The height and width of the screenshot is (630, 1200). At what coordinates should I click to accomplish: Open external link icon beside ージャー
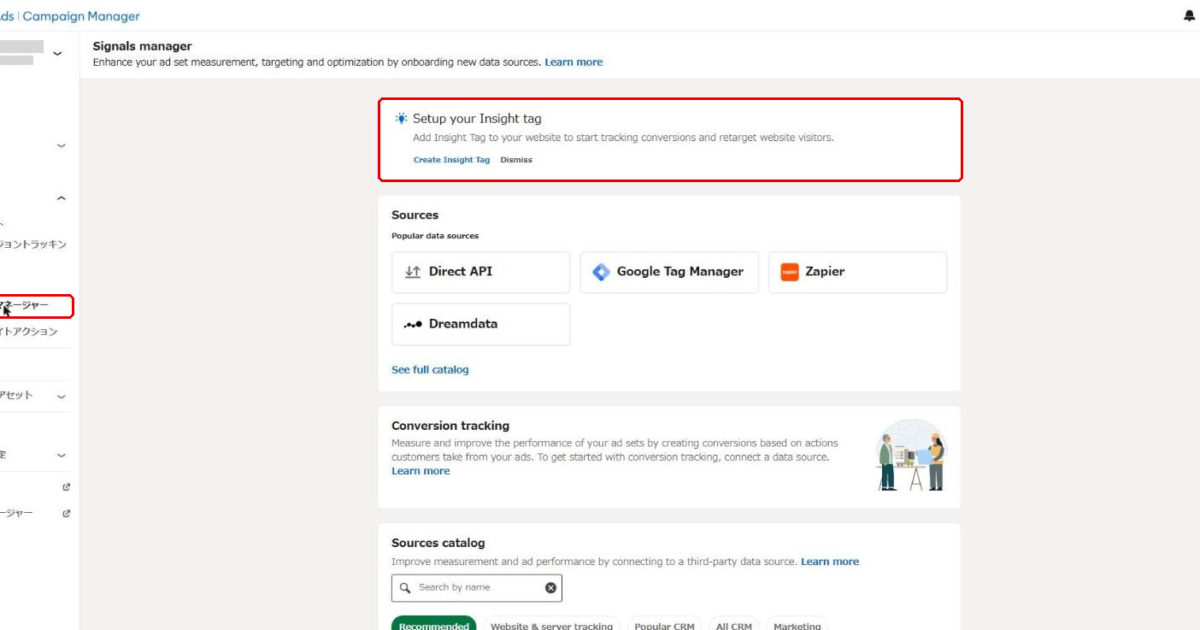[x=66, y=514]
